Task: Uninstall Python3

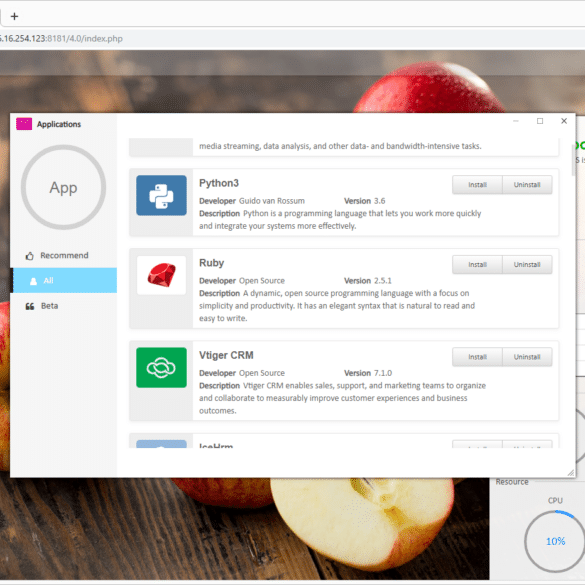Action: click(x=527, y=185)
